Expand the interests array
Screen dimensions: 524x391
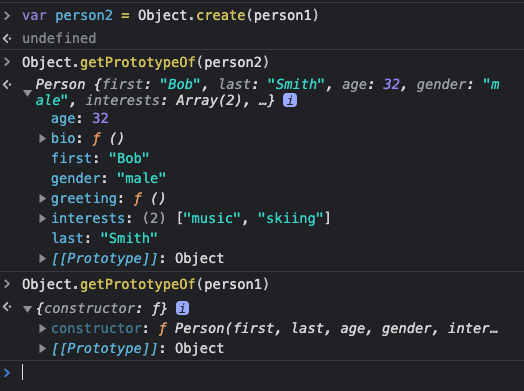42,219
